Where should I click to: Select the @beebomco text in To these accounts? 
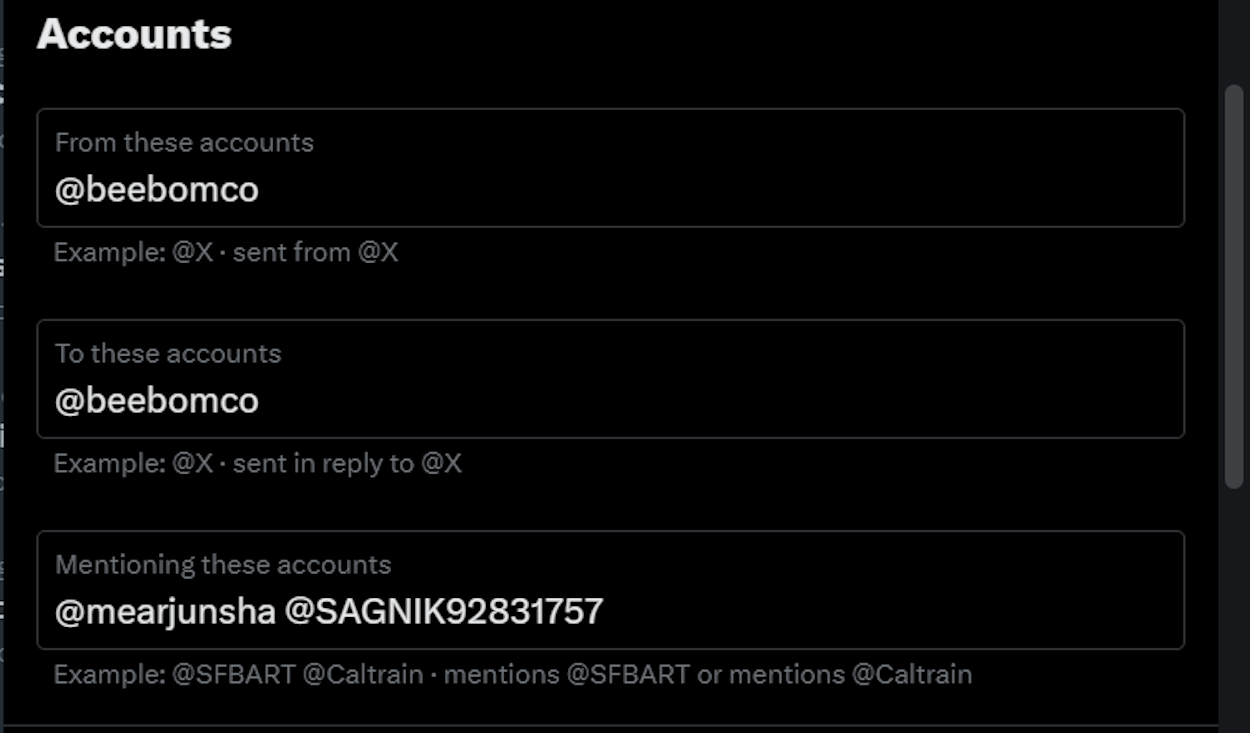156,400
